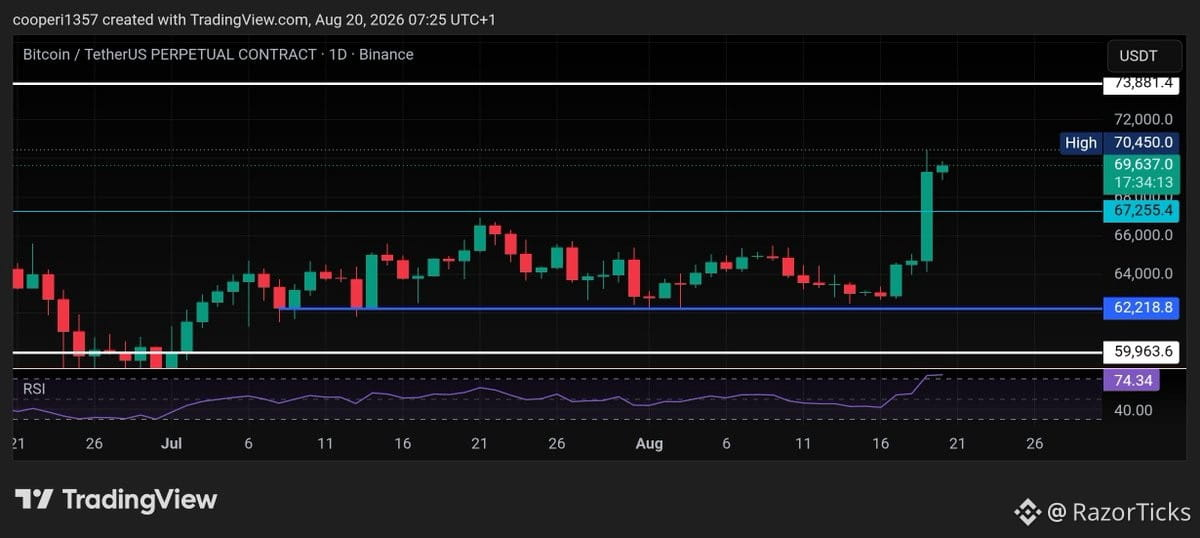
Task: Click the 70,450.0 high price label
Action: pos(1141,143)
